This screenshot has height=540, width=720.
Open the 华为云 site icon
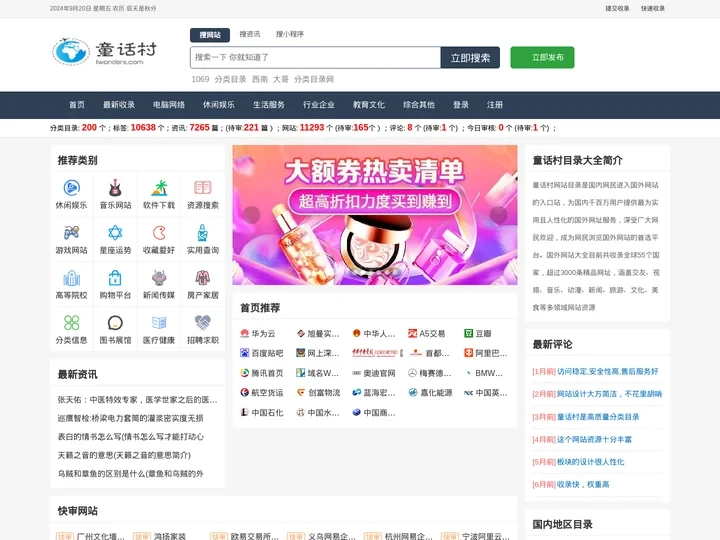click(244, 333)
